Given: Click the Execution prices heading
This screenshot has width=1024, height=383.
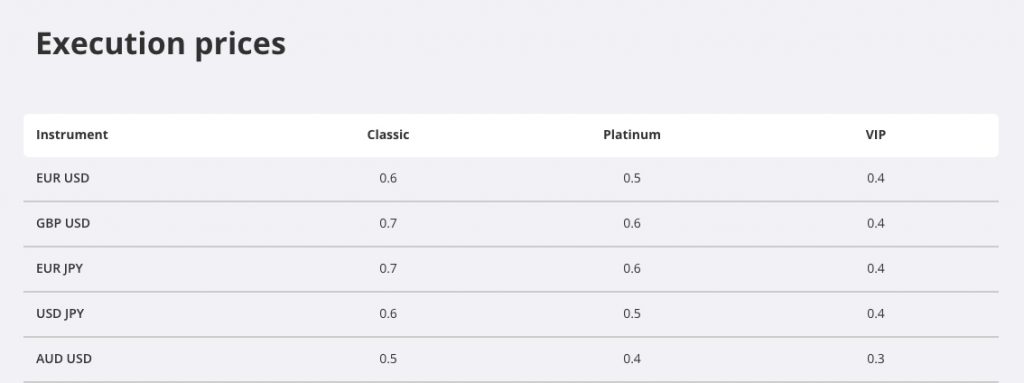Looking at the screenshot, I should (x=161, y=44).
